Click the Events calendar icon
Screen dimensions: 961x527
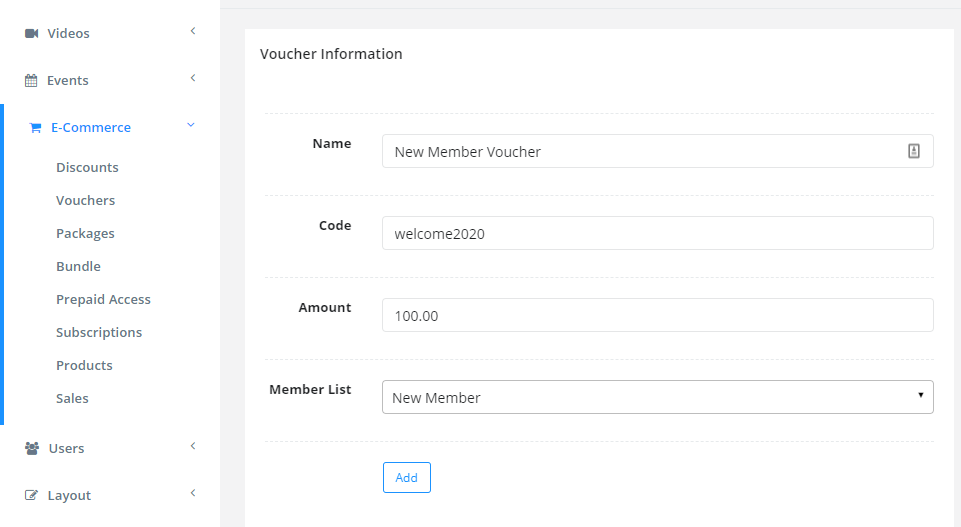(31, 80)
